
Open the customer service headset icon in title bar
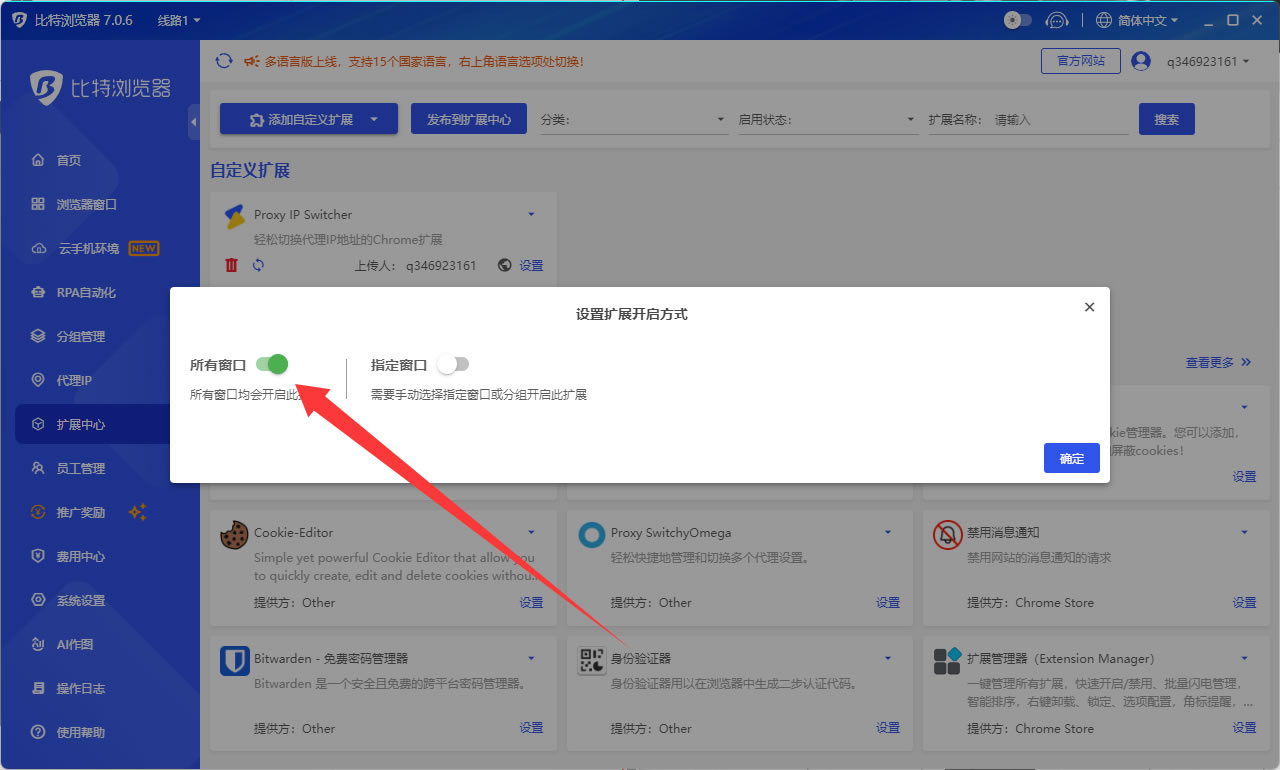click(1056, 20)
